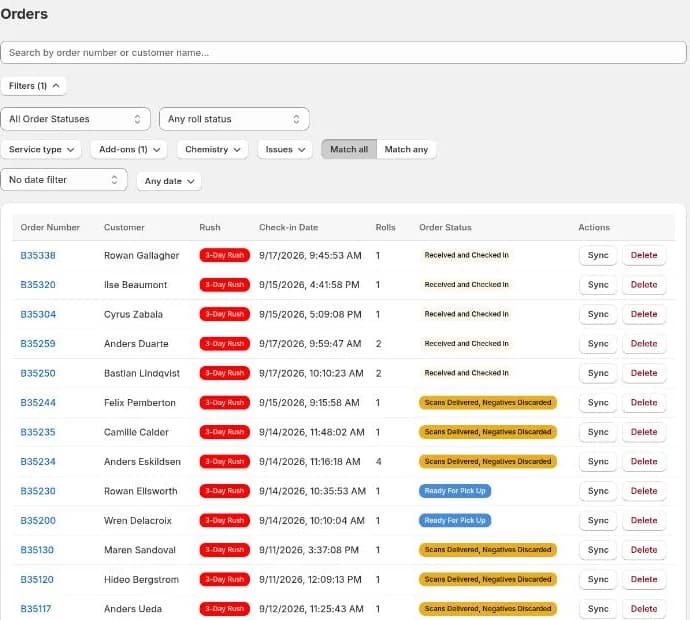Click check-in date 9/11/2026, 3:37:08 PM
690x620 pixels.
(x=309, y=550)
